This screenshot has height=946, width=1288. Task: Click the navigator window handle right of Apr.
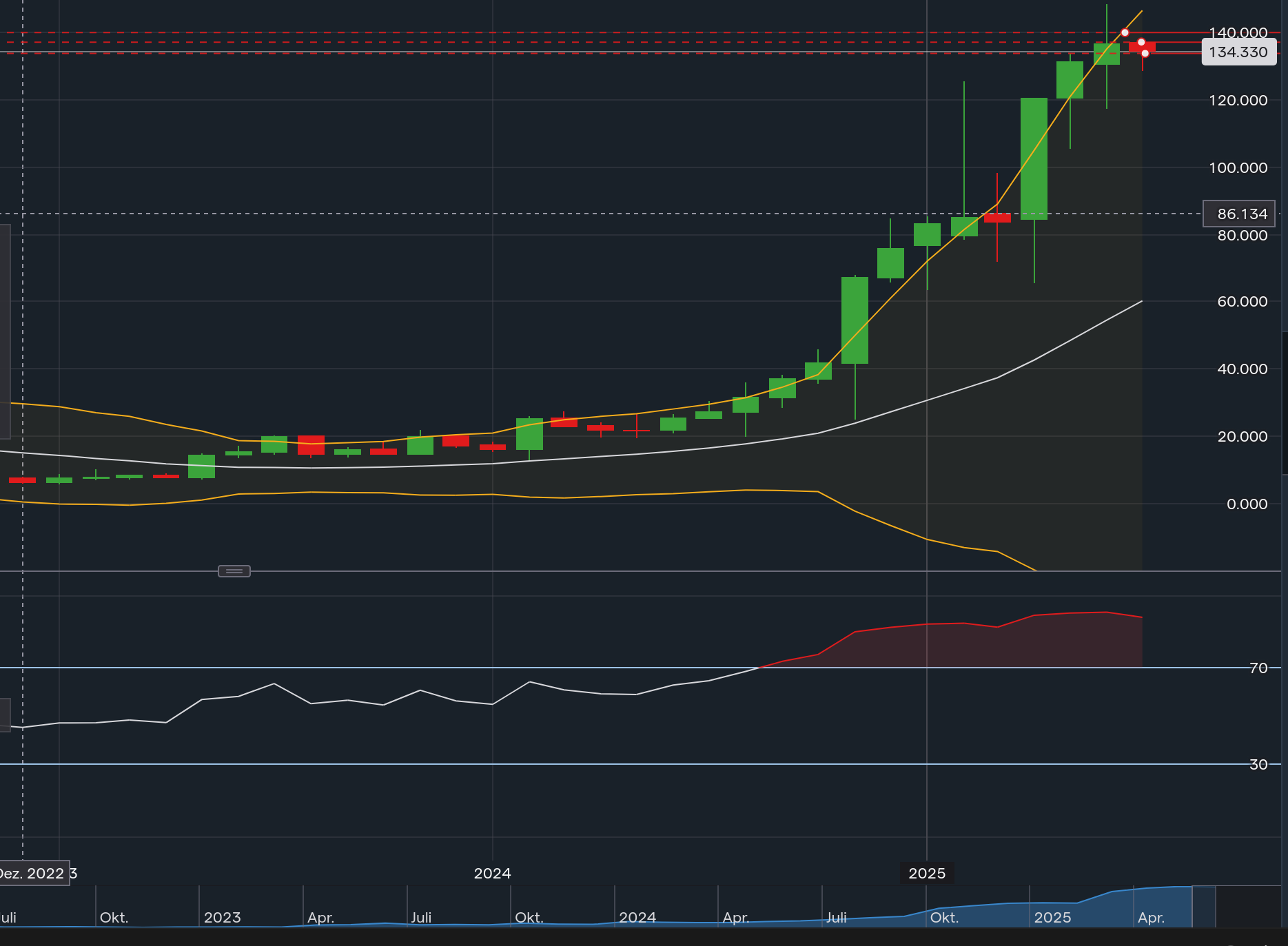point(1203,907)
